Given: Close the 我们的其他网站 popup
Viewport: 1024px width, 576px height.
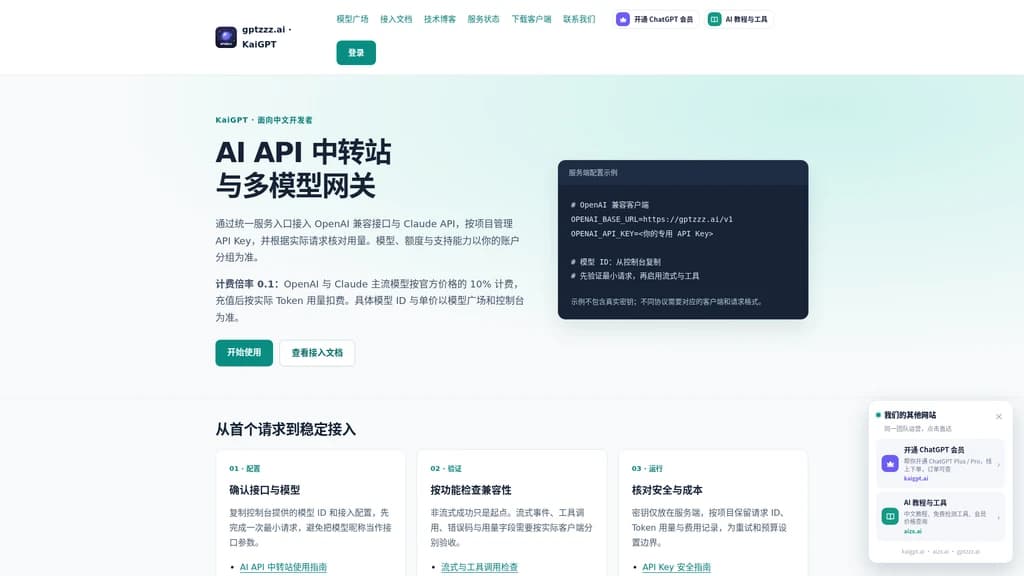Looking at the screenshot, I should click(x=999, y=417).
